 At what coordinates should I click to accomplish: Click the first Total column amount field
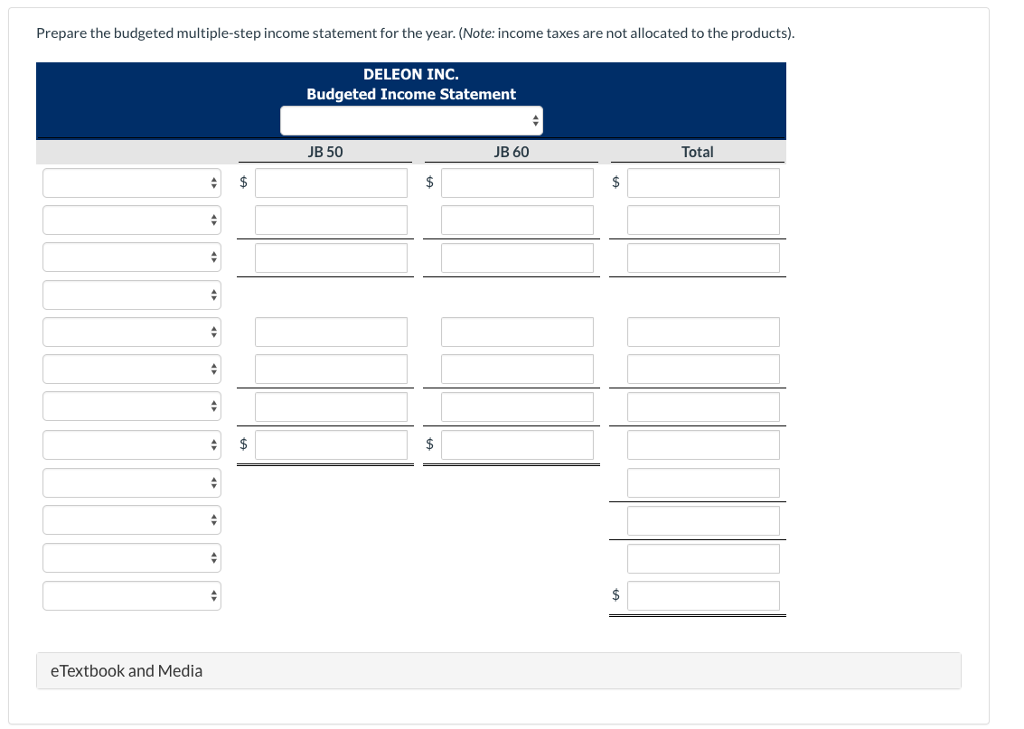pyautogui.click(x=703, y=182)
